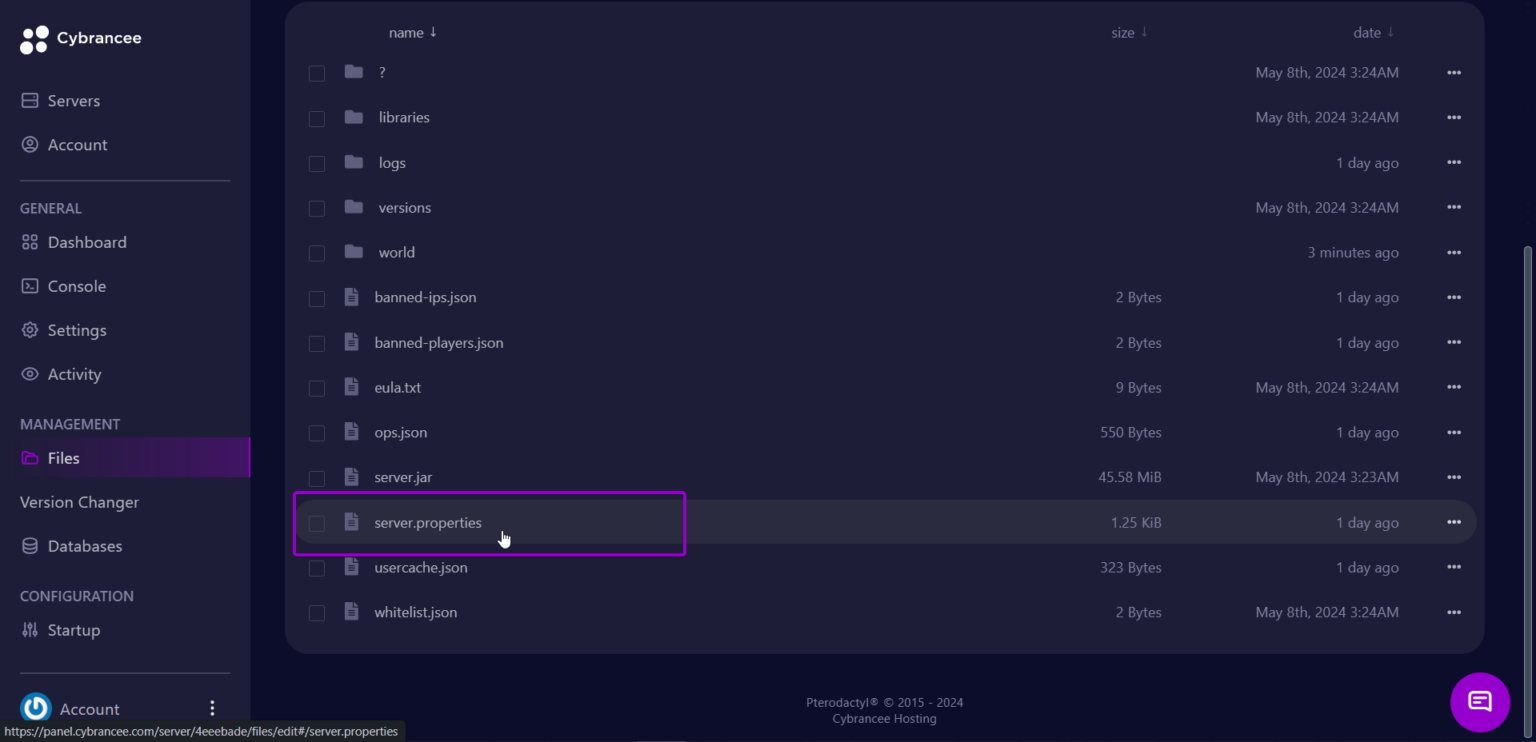Check the checkbox next to server.properties
1536x742 pixels.
317,523
